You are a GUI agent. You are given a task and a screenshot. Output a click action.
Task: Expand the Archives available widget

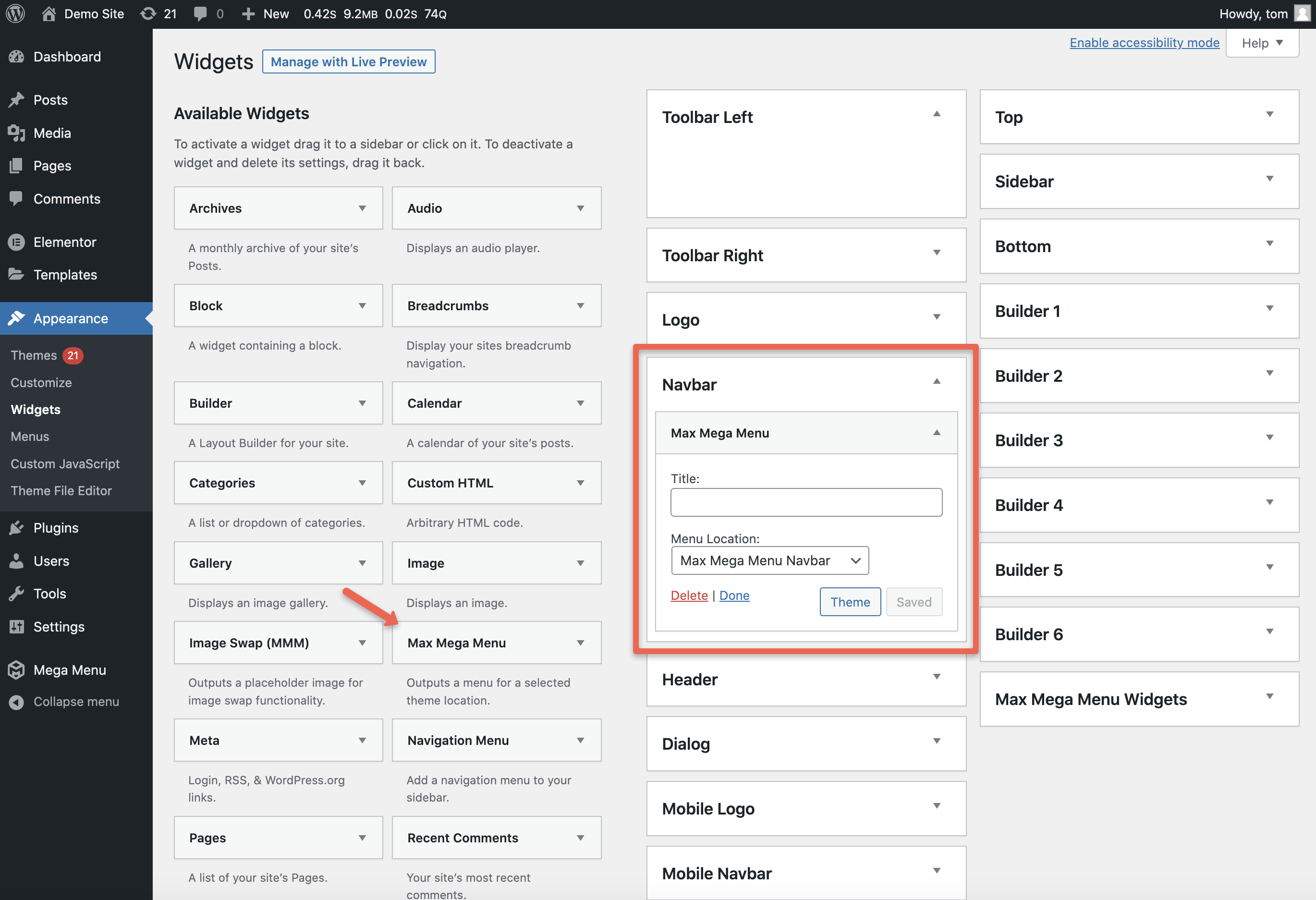[x=363, y=208]
